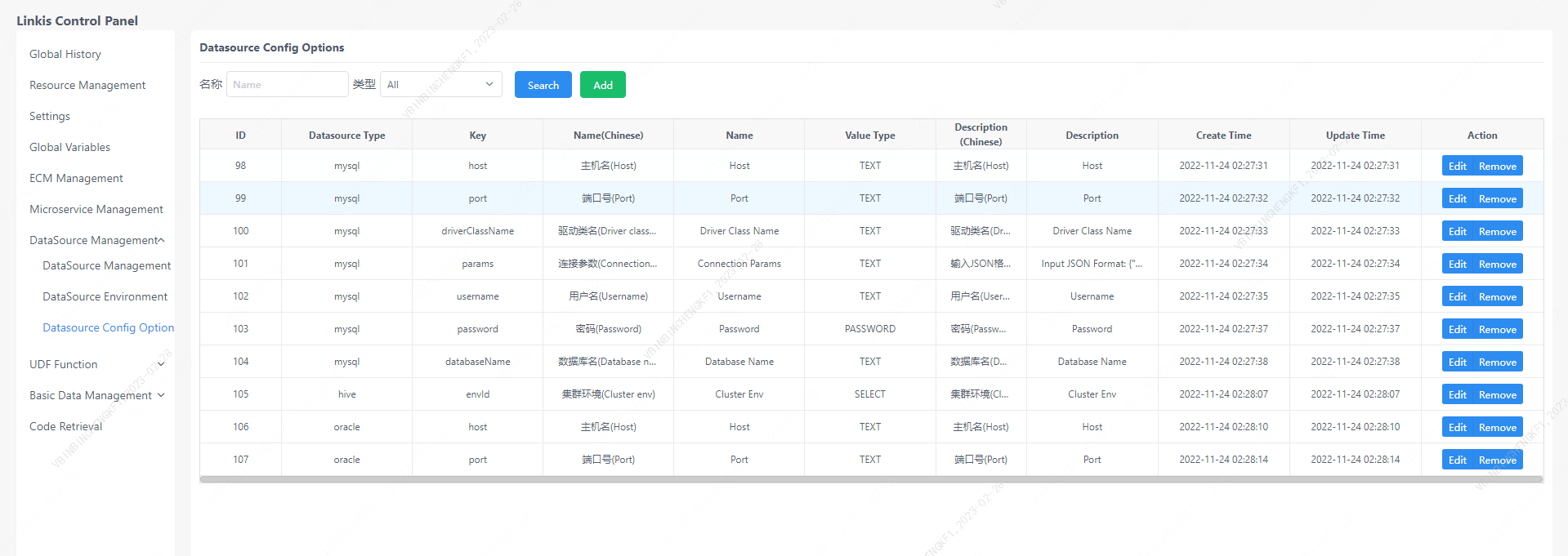Image resolution: width=1568 pixels, height=556 pixels.
Task: Open Microservice Management in sidebar
Action: point(96,209)
